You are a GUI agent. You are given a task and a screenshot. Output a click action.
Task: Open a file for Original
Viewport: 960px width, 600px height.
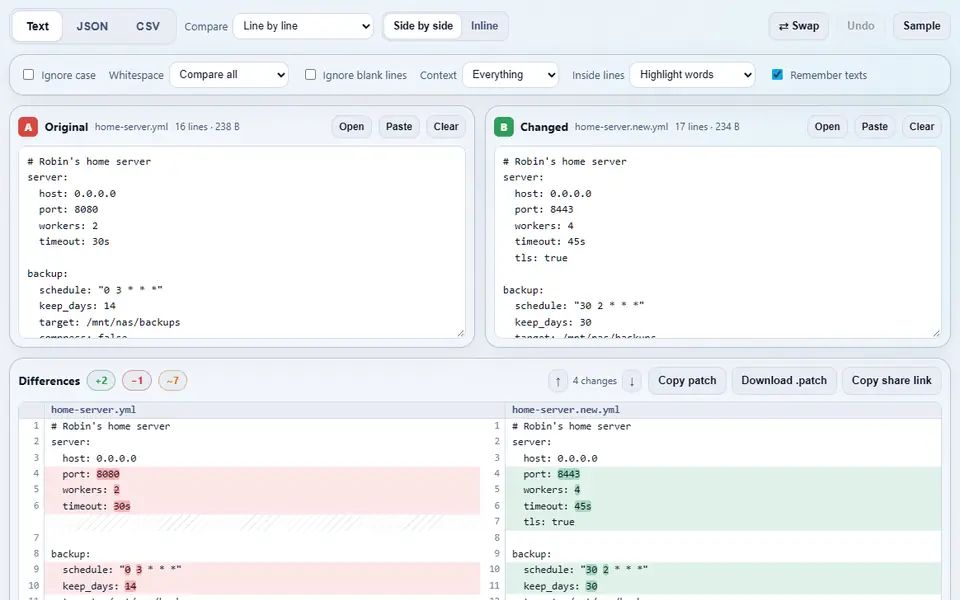(351, 127)
